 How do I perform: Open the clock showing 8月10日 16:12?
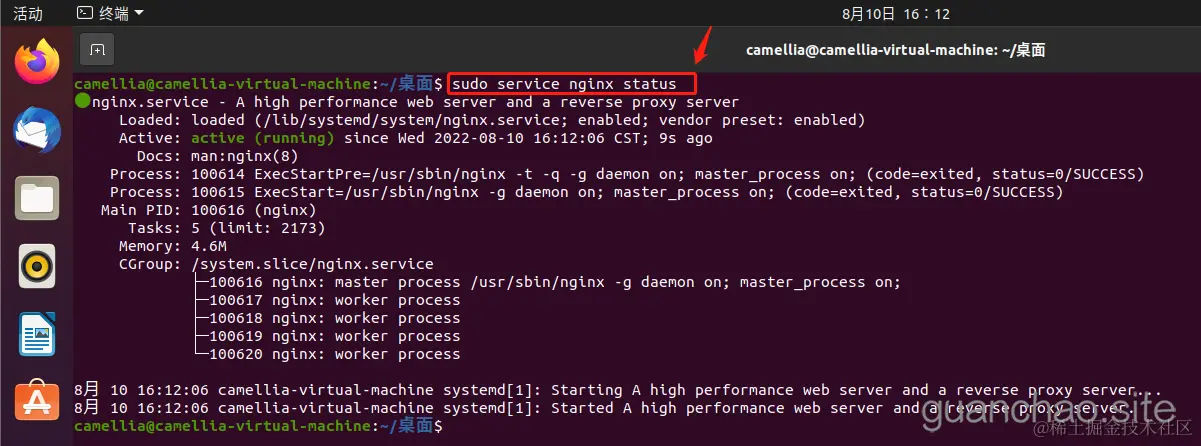pos(896,14)
